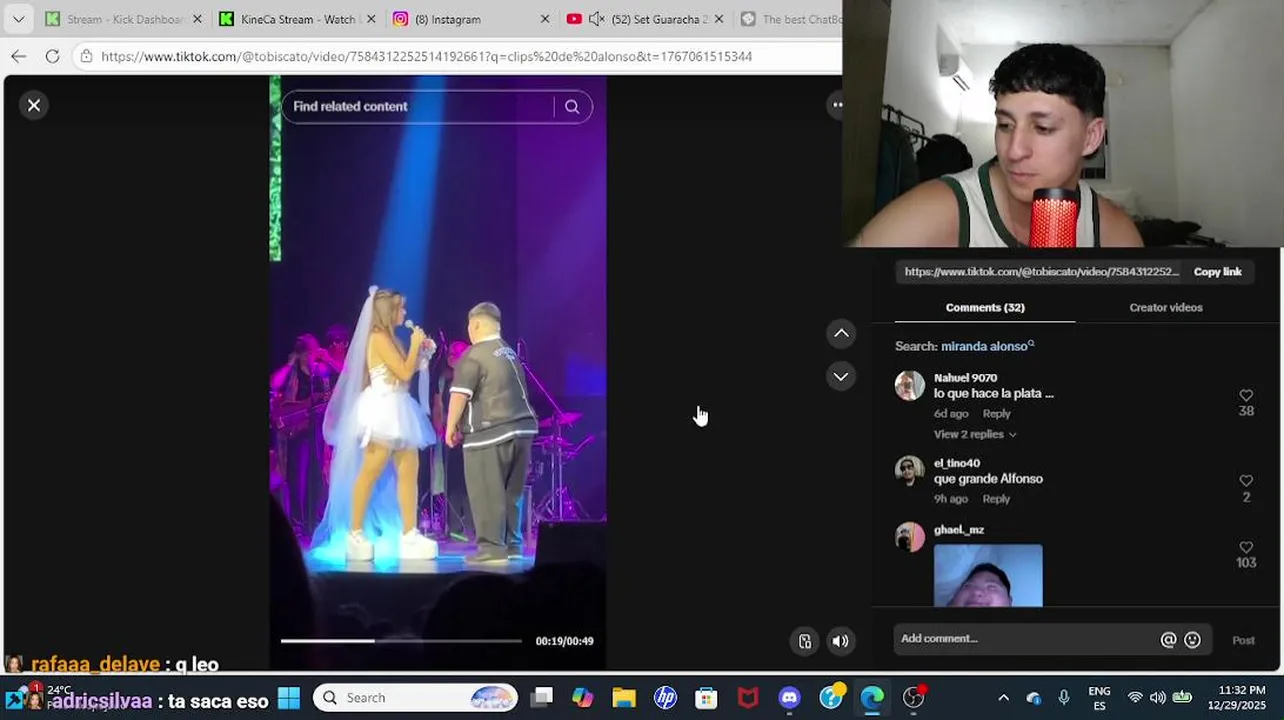Go back in the browser
This screenshot has height=720, width=1284.
19,57
